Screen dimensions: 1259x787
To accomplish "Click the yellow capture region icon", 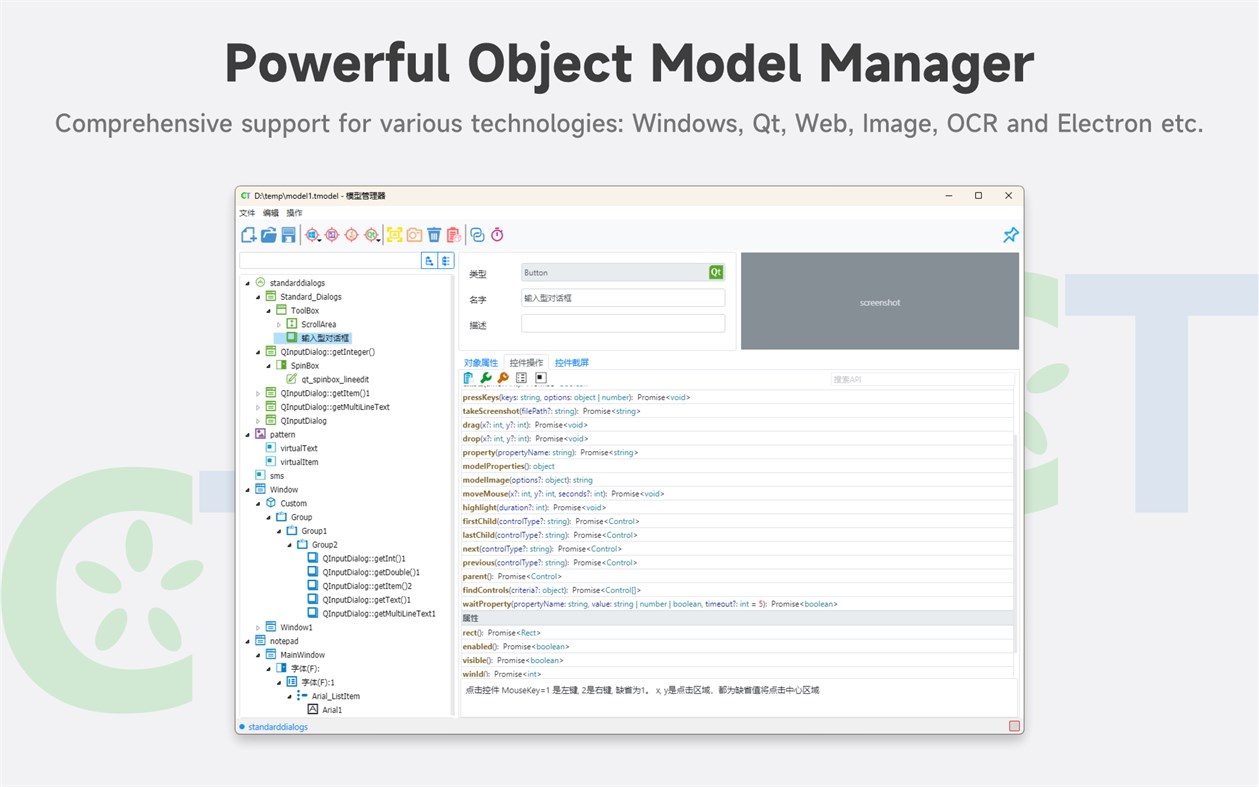I will tap(394, 235).
